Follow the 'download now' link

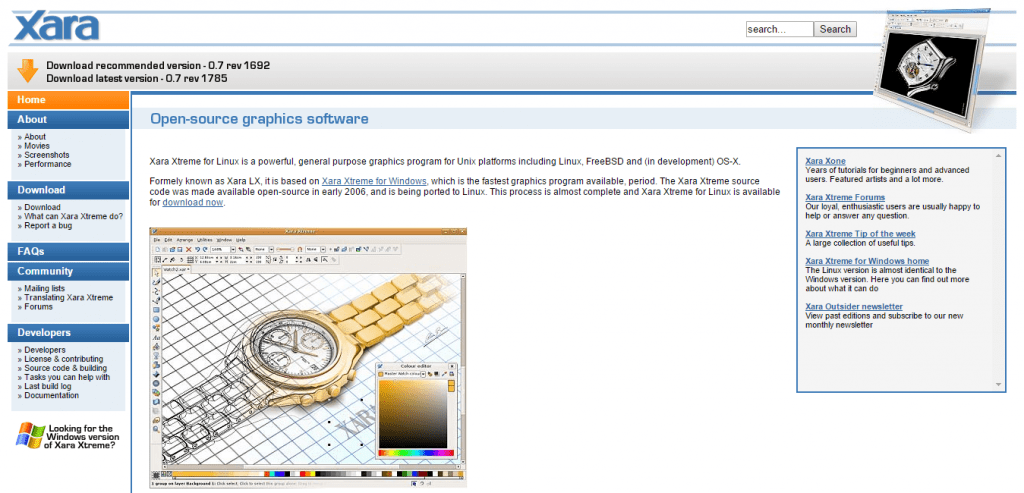(193, 202)
